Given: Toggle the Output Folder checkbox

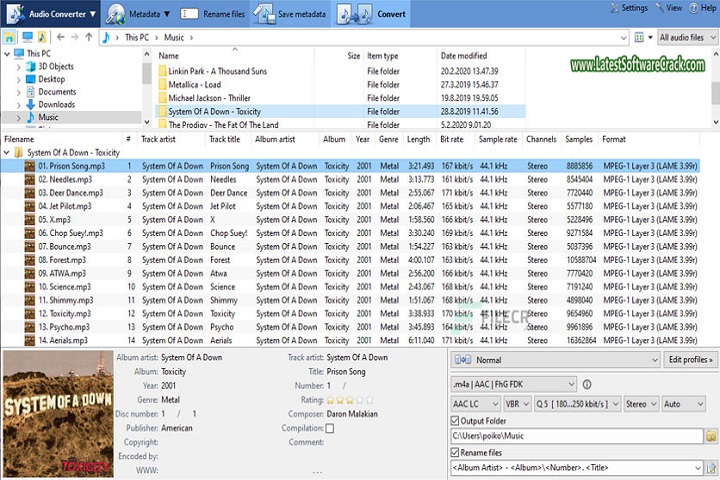Looking at the screenshot, I should (455, 421).
